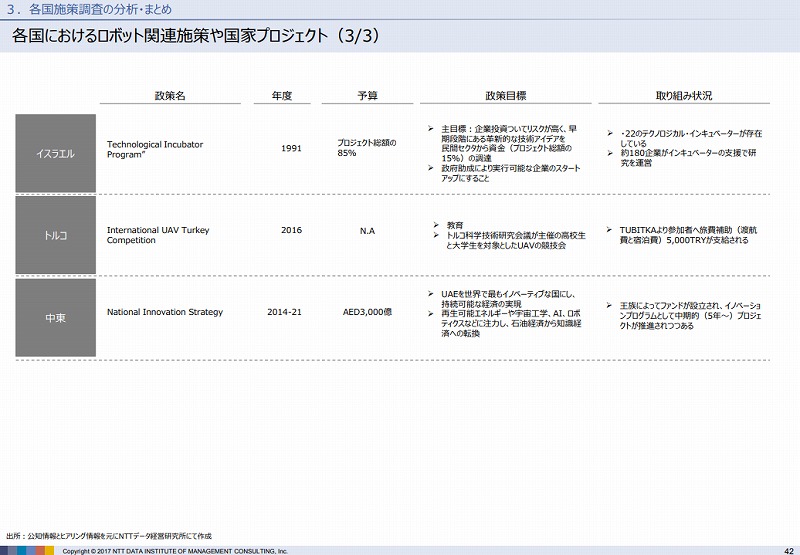Click the 中東 region label box

pyautogui.click(x=56, y=318)
